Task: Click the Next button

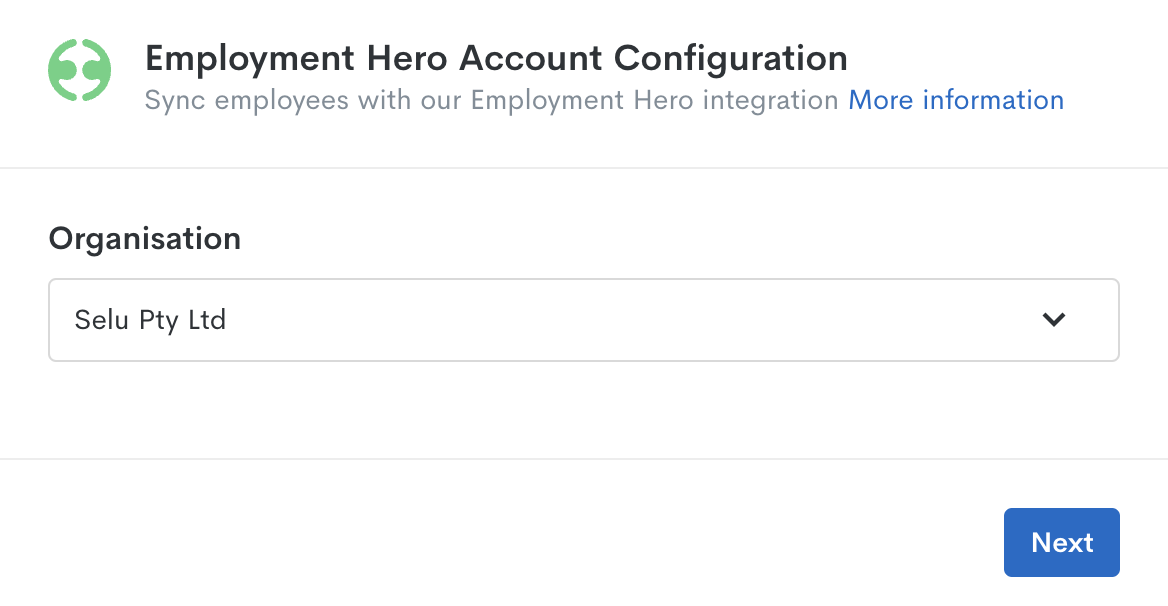Action: 1061,542
